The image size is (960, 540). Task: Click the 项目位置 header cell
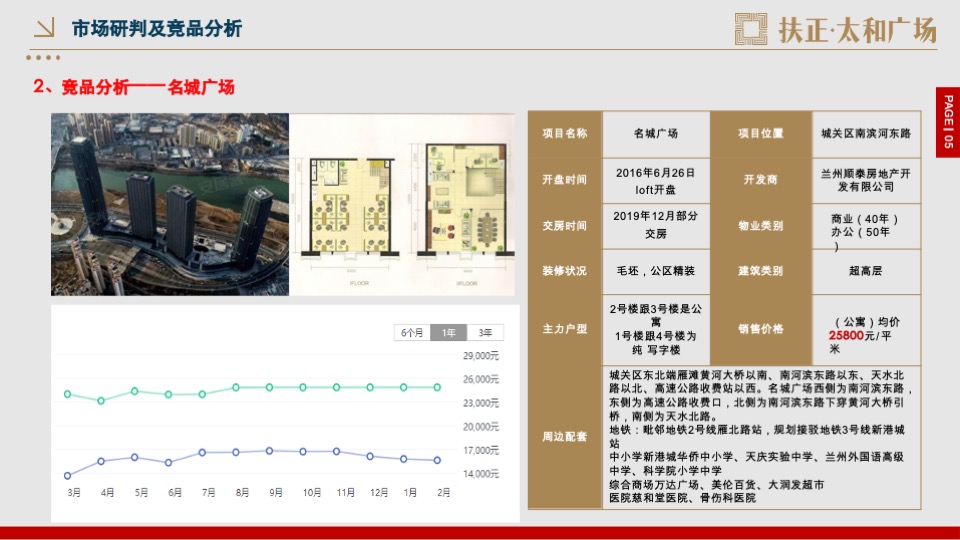(760, 133)
